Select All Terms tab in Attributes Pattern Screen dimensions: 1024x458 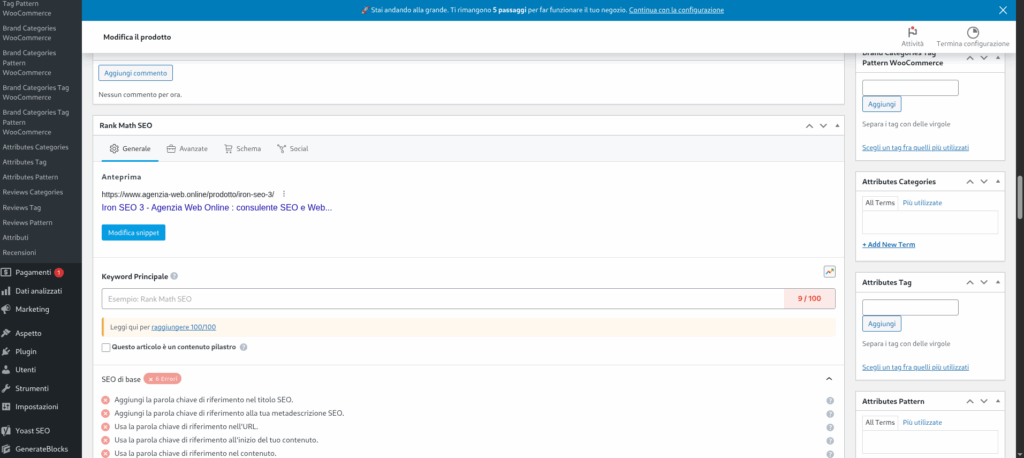[x=880, y=423]
